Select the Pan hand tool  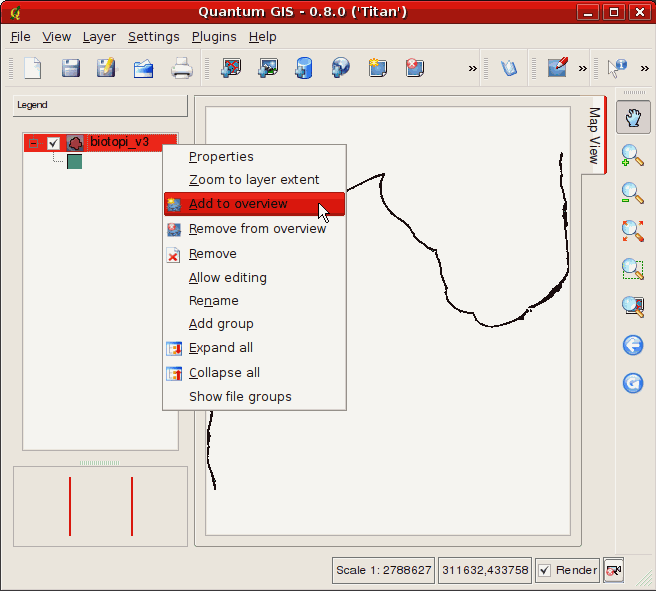(633, 117)
